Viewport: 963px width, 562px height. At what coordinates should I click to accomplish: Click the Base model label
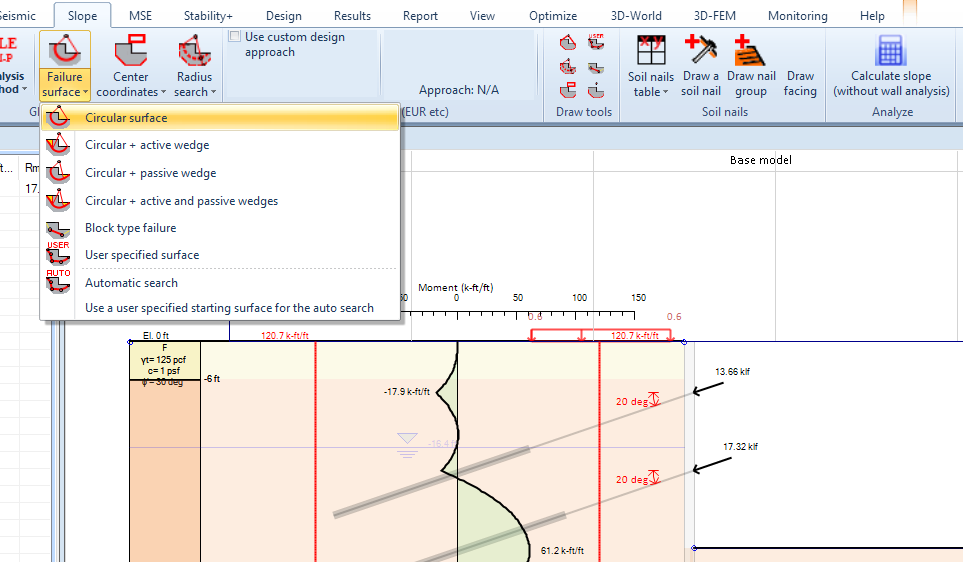[x=760, y=160]
